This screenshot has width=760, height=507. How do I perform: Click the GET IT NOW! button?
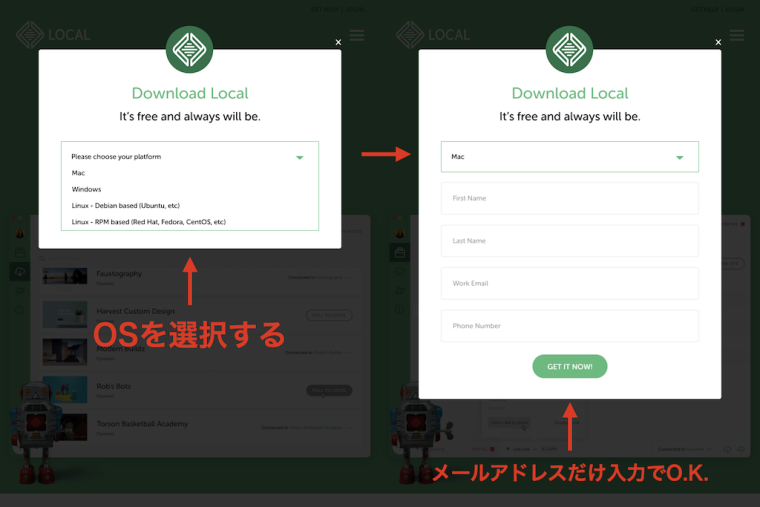coord(570,366)
